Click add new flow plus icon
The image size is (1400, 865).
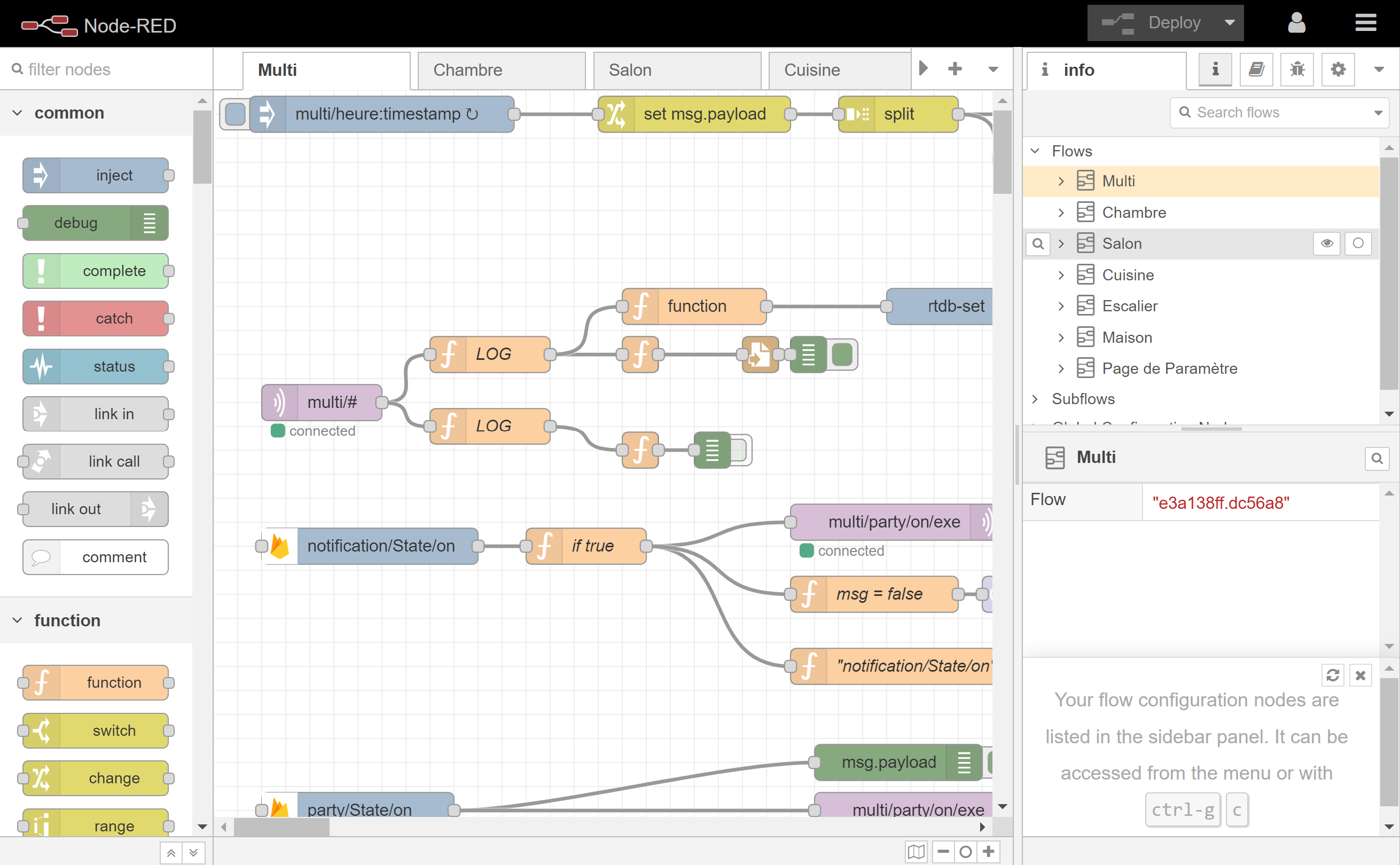coord(955,69)
